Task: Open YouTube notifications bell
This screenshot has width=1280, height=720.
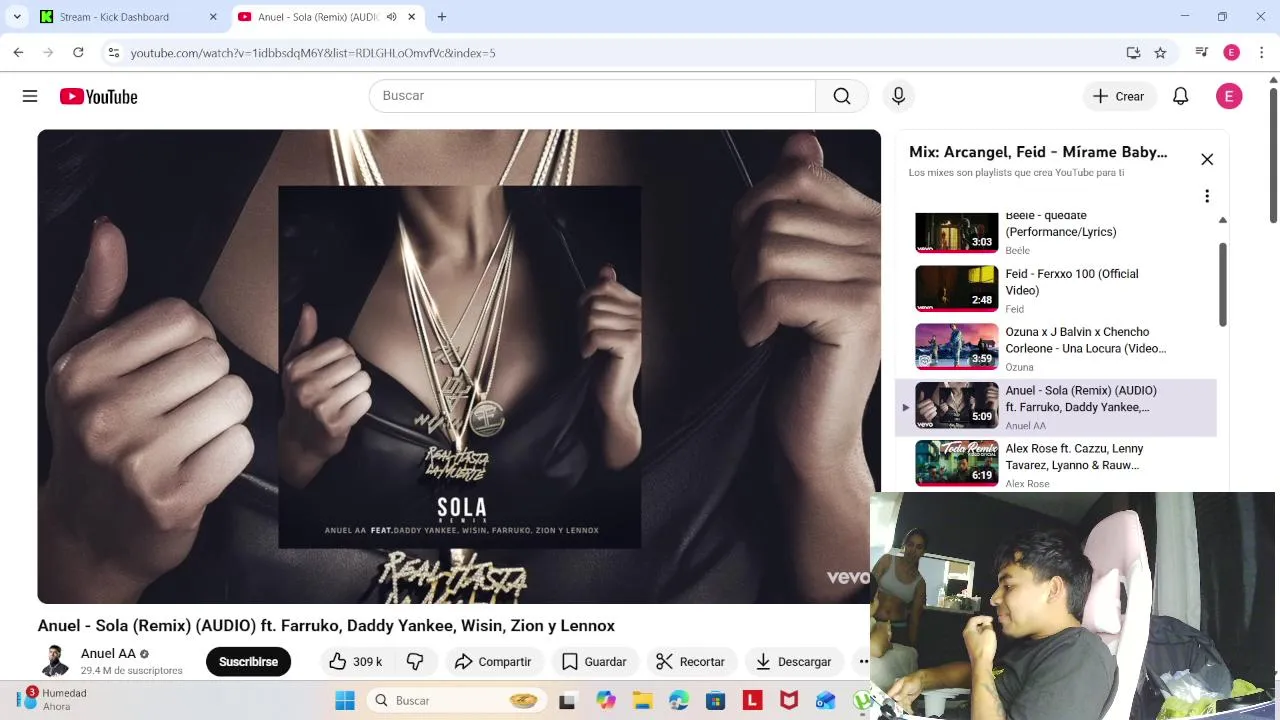Action: tap(1181, 96)
